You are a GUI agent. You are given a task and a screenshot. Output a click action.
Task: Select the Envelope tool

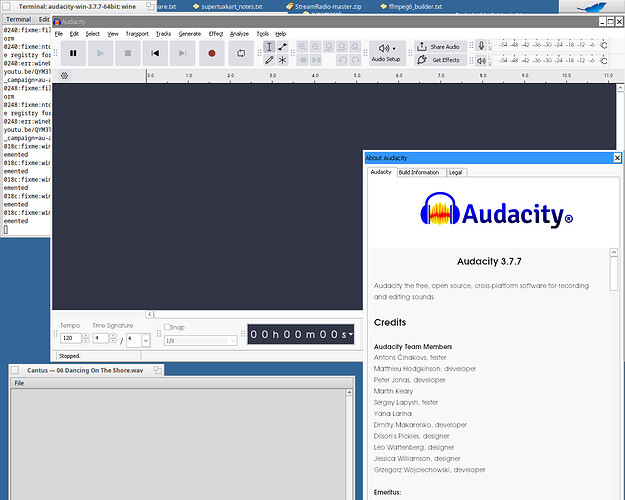tap(283, 47)
